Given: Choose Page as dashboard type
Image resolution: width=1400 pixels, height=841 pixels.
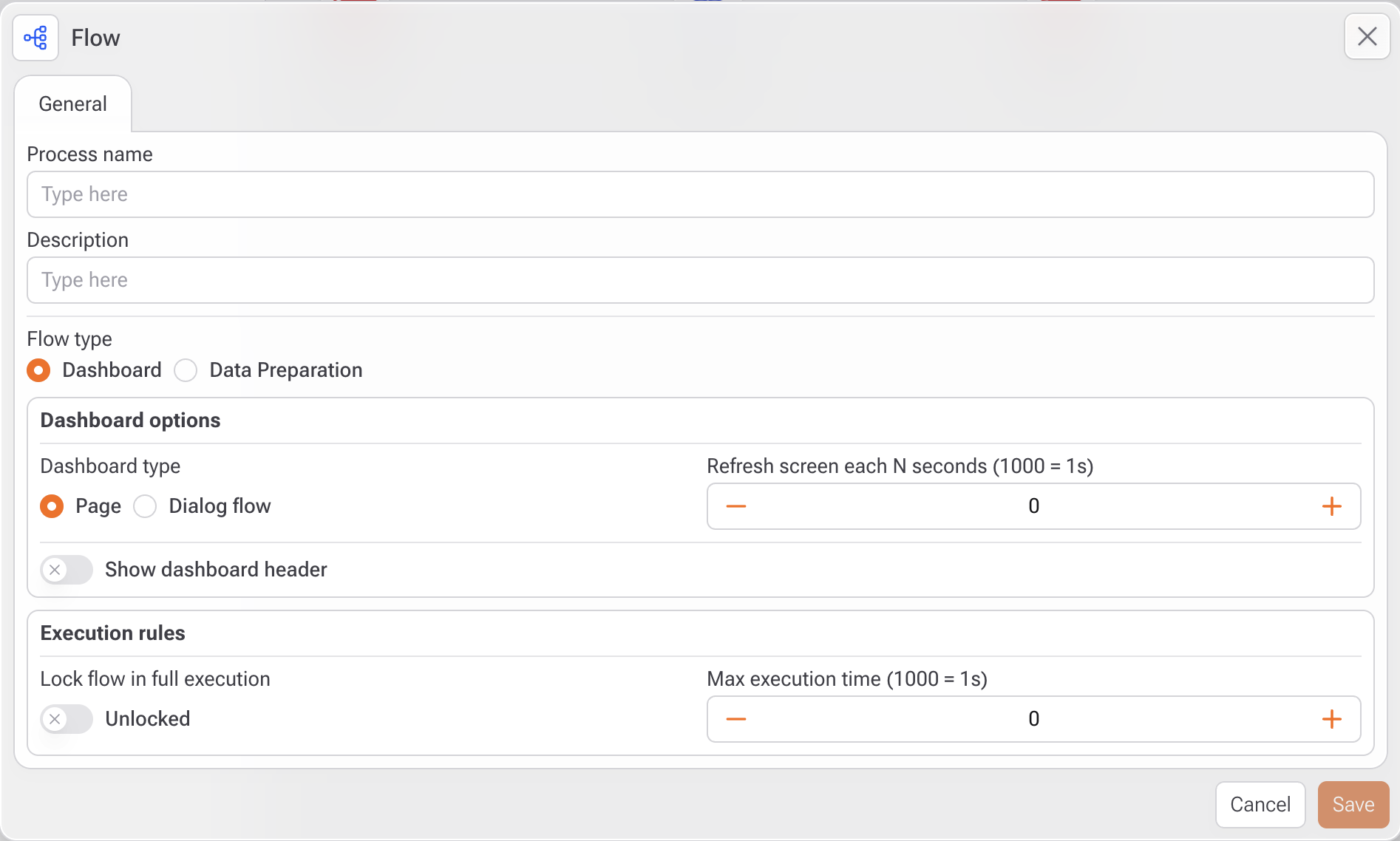Looking at the screenshot, I should (x=52, y=506).
